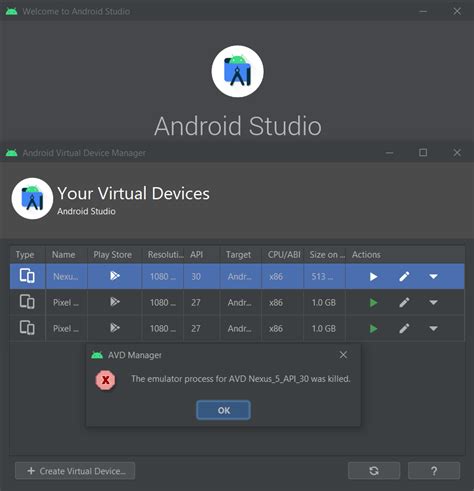Click the 'Android Studio' subtitle under the heading
The height and width of the screenshot is (491, 474).
pos(86,211)
